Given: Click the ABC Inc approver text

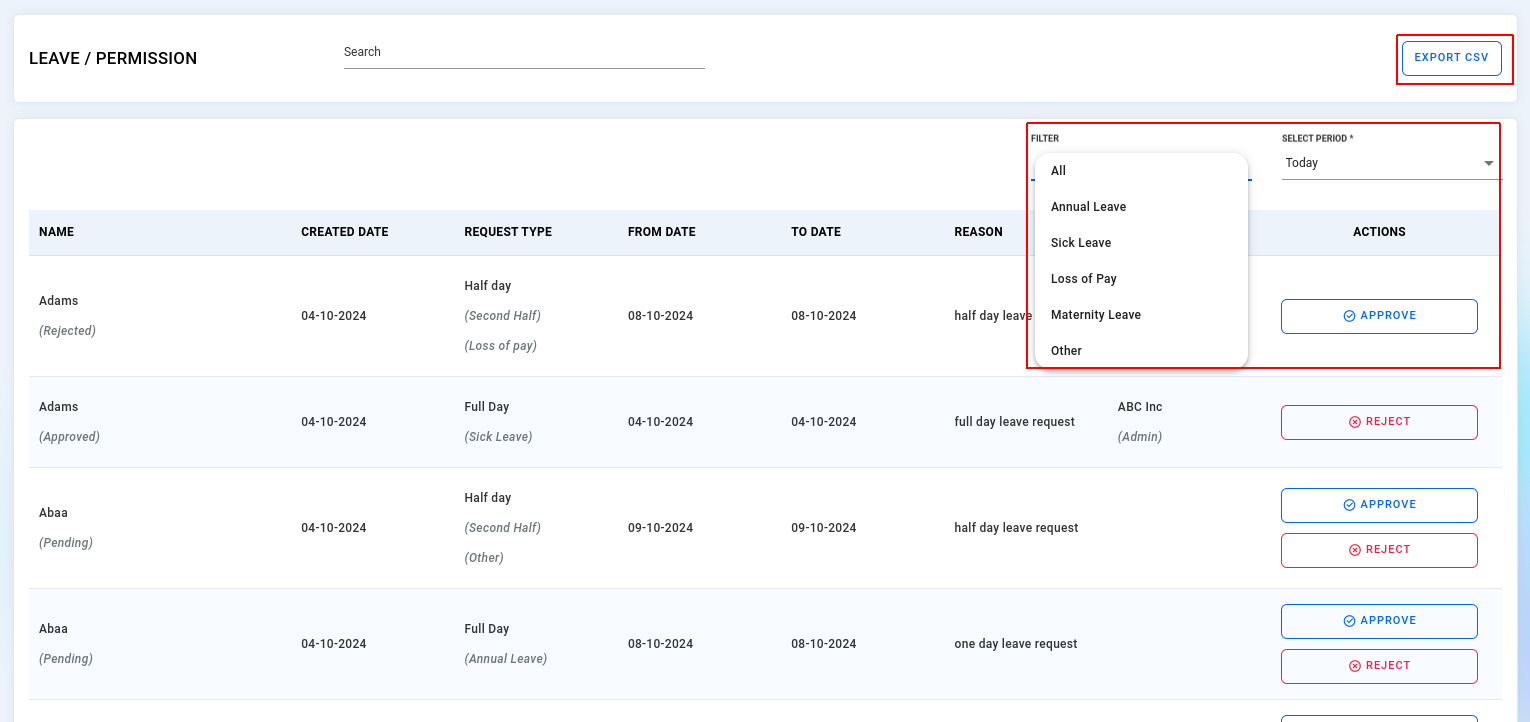Looking at the screenshot, I should [1140, 407].
